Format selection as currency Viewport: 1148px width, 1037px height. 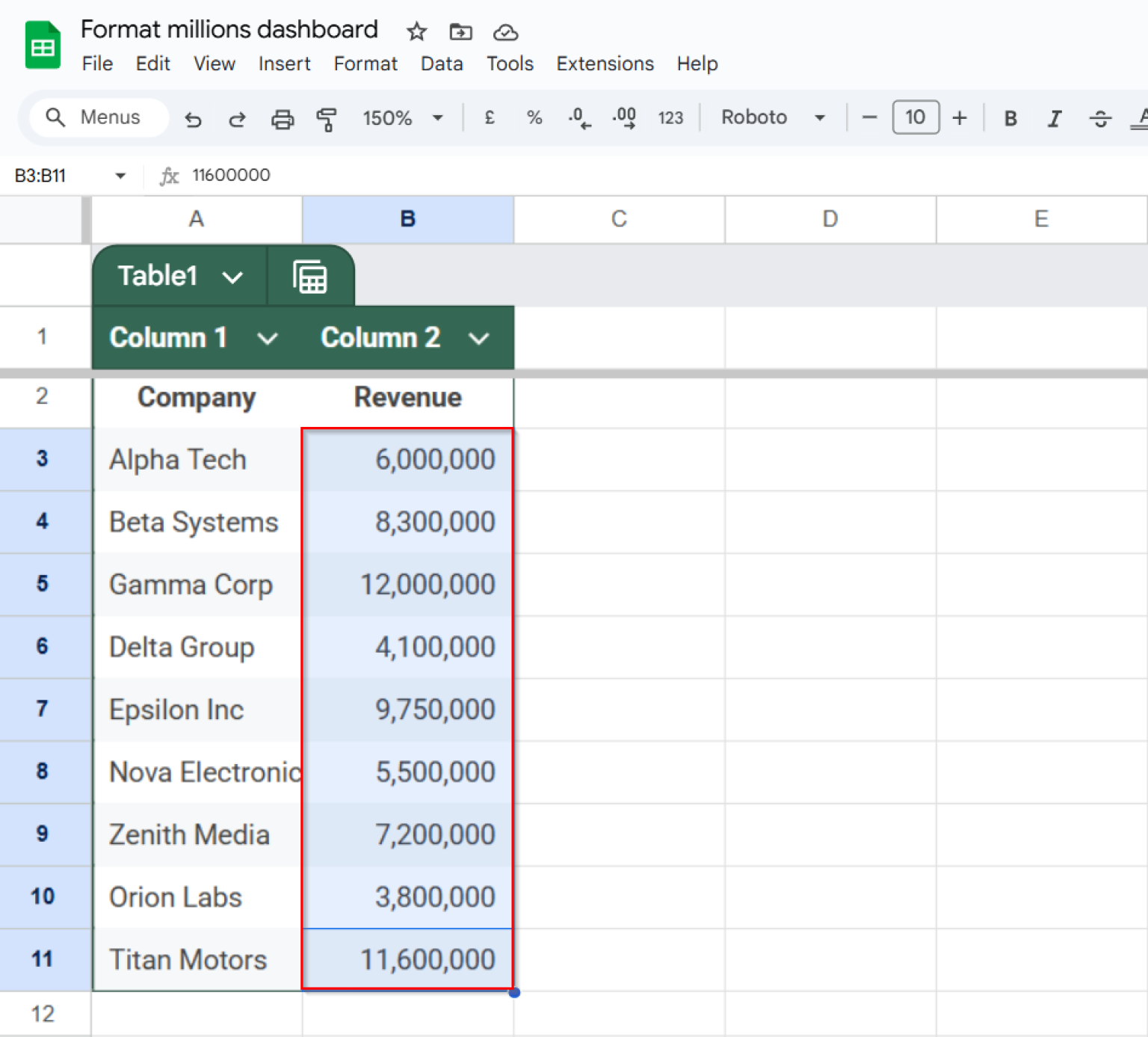[x=490, y=117]
